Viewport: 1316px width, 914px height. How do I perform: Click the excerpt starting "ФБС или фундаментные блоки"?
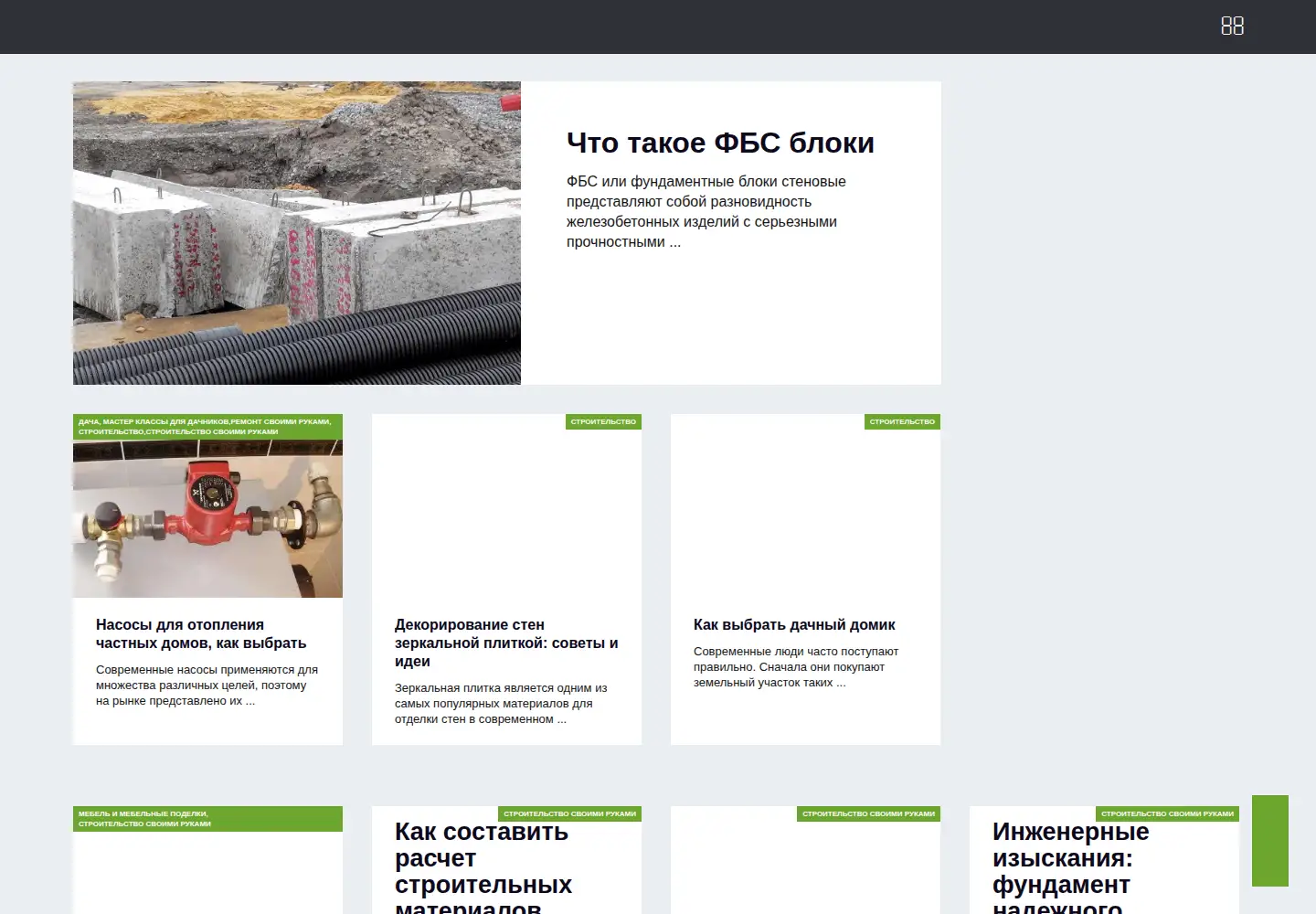click(x=706, y=211)
